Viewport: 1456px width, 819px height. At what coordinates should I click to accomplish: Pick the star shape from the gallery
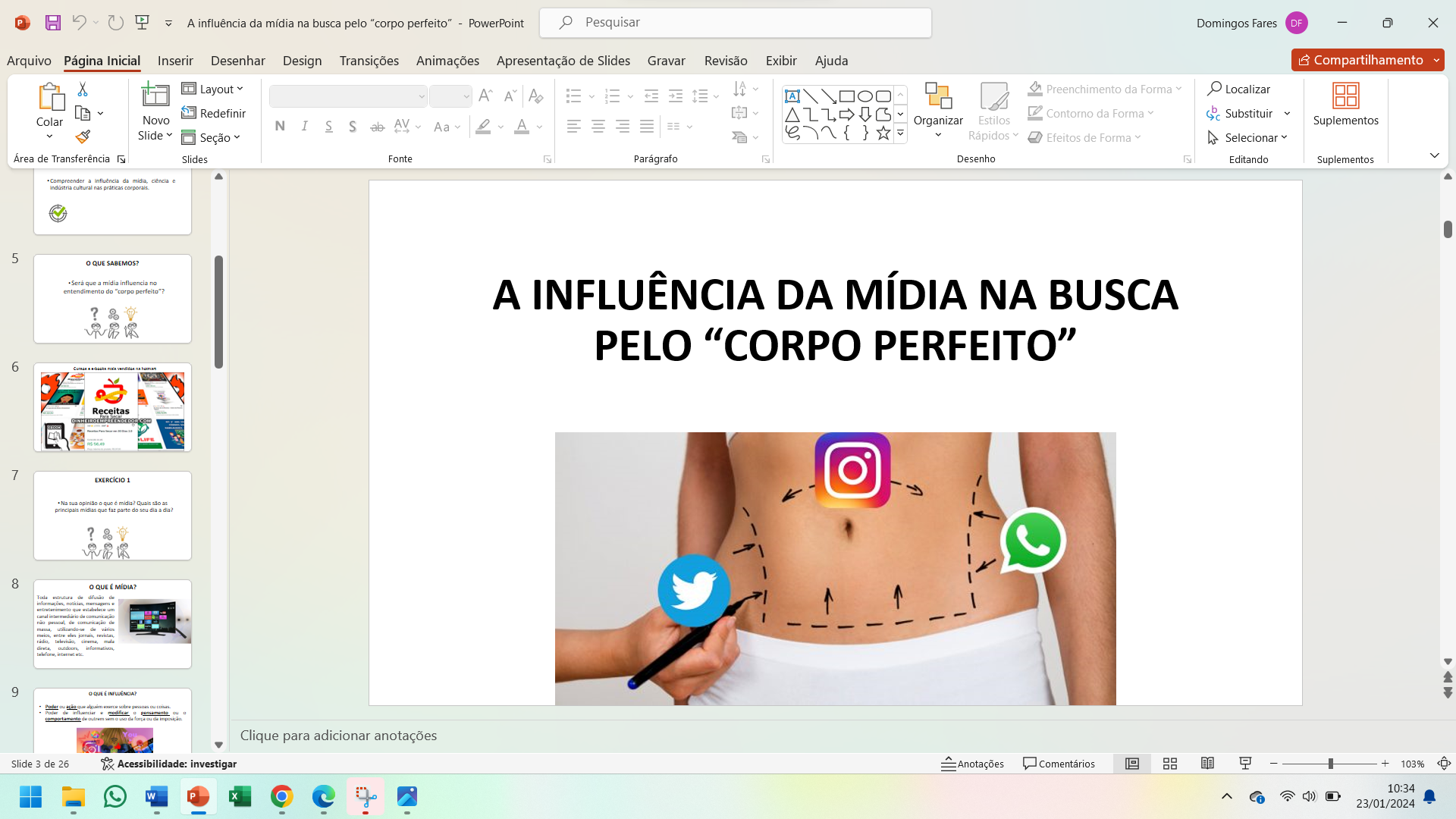pyautogui.click(x=883, y=133)
